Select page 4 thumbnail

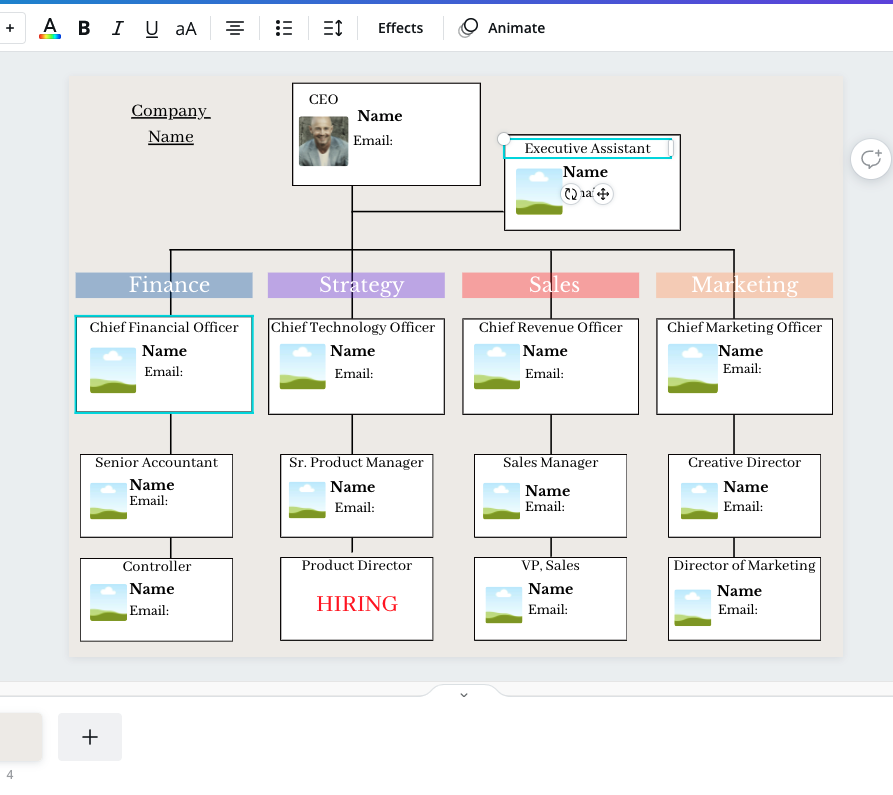(21, 737)
